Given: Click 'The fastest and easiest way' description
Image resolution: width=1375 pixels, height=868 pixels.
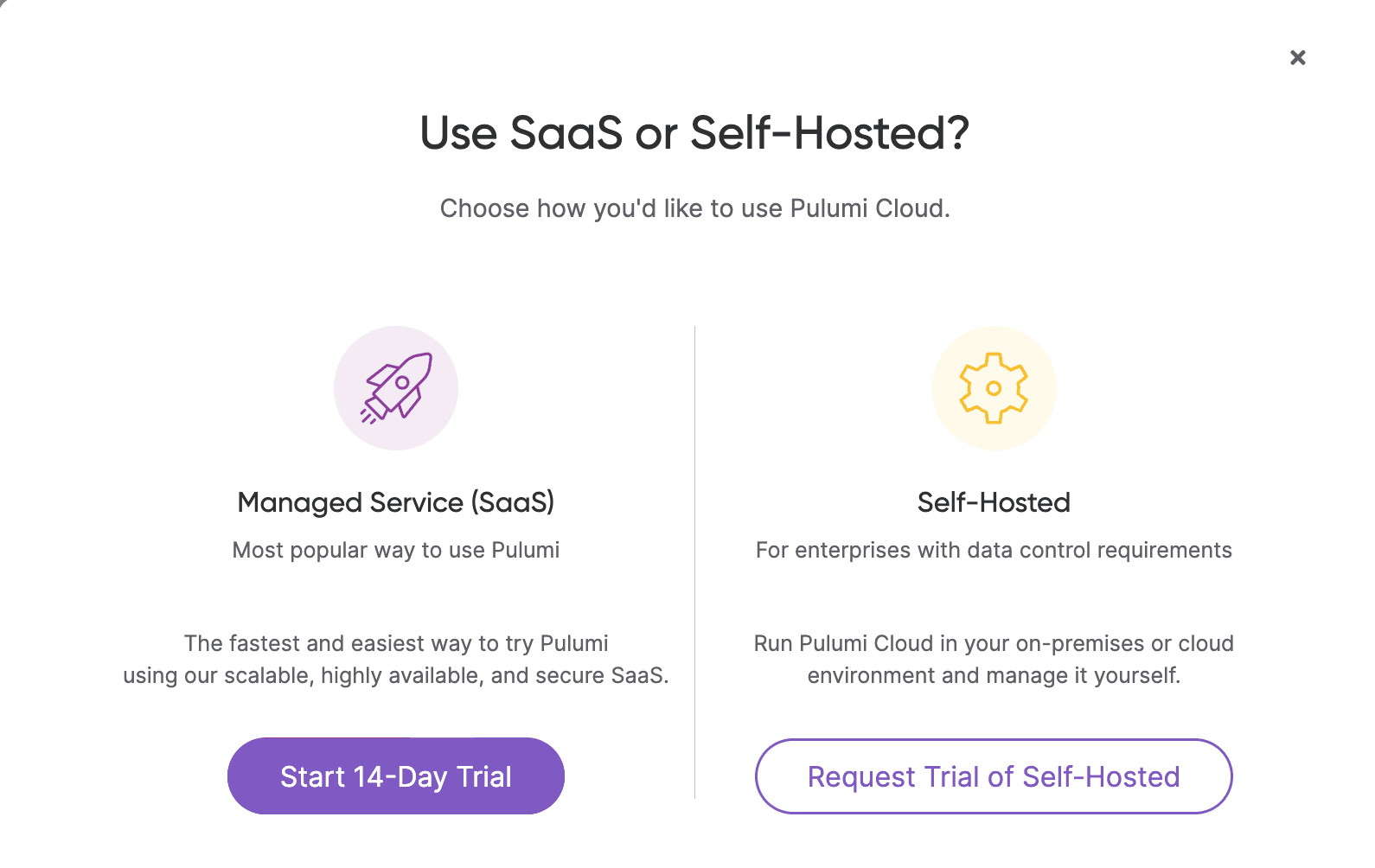Looking at the screenshot, I should coord(396,643).
